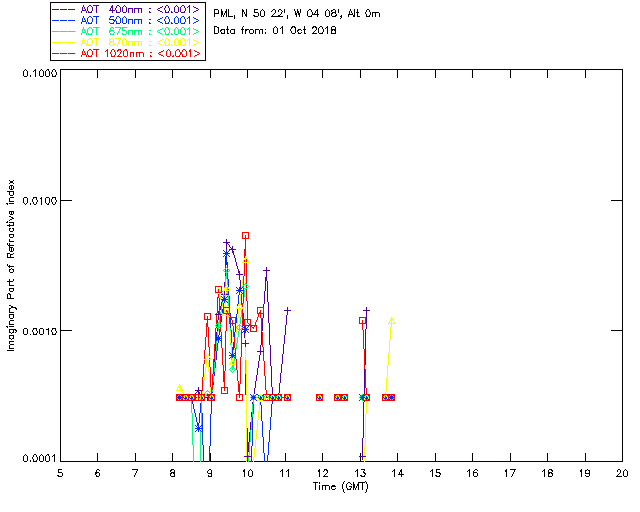The height and width of the screenshot is (512, 640).
Task: Click the highest red square marker near 10 GMT
Action: pyautogui.click(x=245, y=236)
